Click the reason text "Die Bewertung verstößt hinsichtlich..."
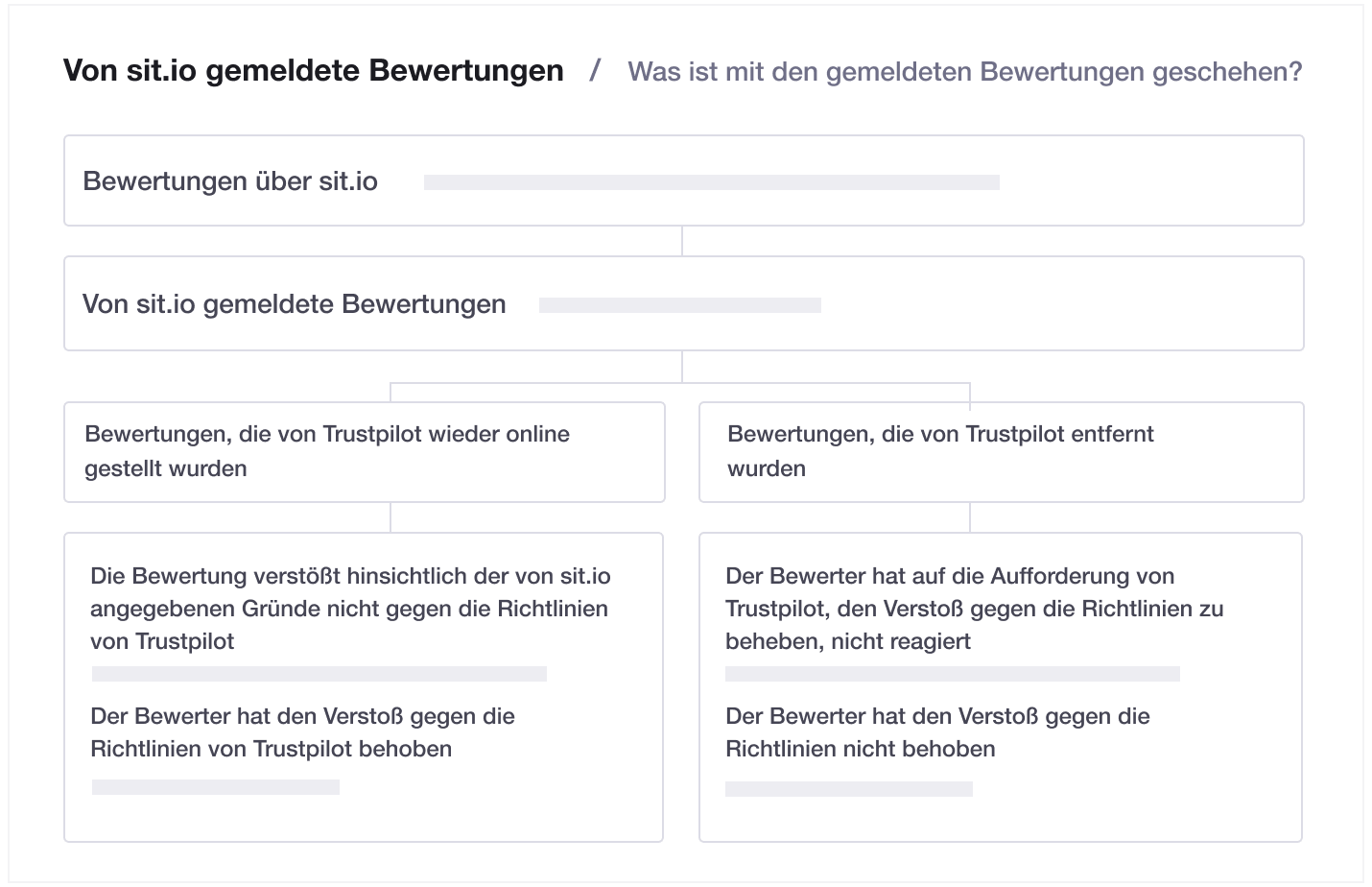Screen dimensions: 1372x887 pyautogui.click(x=350, y=609)
